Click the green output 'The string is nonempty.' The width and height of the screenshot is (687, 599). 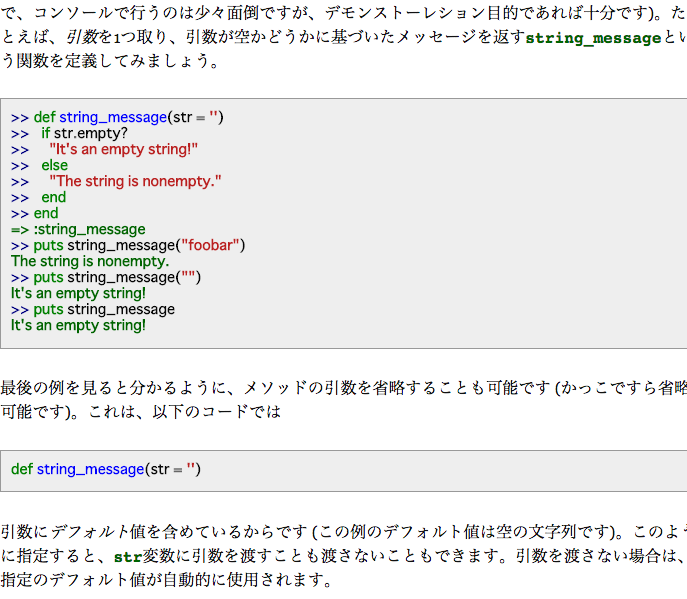point(90,261)
